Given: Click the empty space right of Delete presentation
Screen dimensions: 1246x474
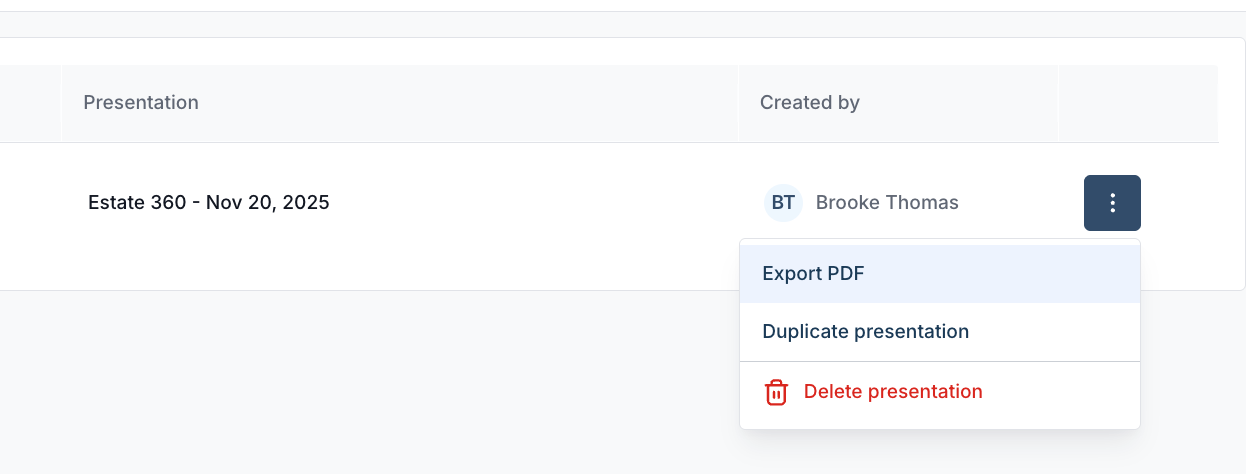Looking at the screenshot, I should pos(1061,392).
